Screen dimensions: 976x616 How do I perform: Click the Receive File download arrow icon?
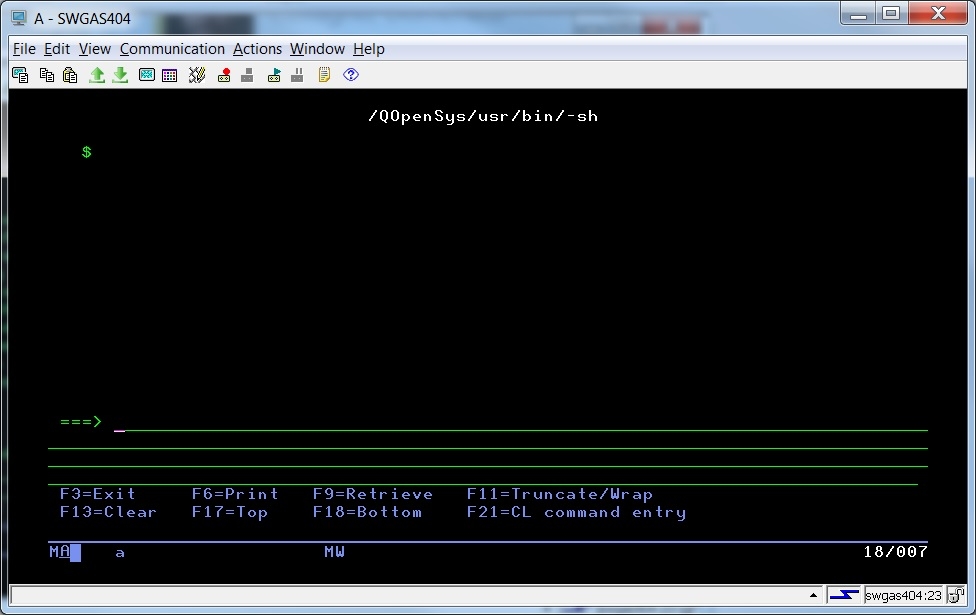click(120, 75)
